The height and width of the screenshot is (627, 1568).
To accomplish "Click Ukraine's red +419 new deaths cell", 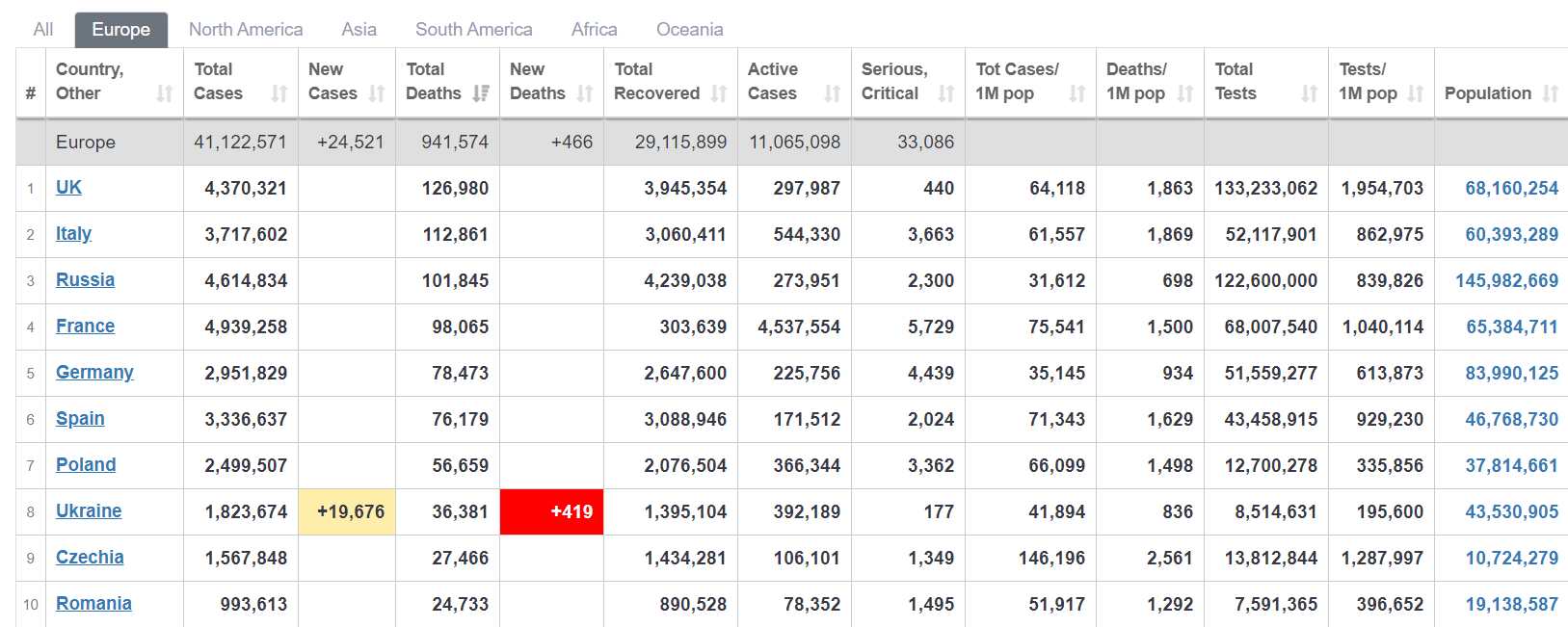I will tap(551, 511).
